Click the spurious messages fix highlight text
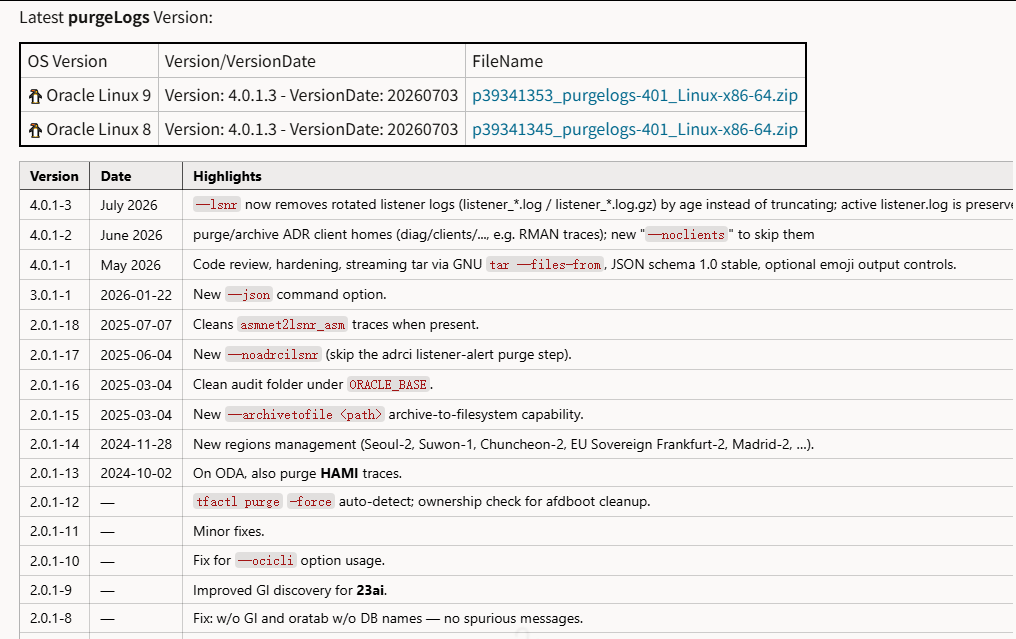This screenshot has height=639, width=1016. pos(388,618)
